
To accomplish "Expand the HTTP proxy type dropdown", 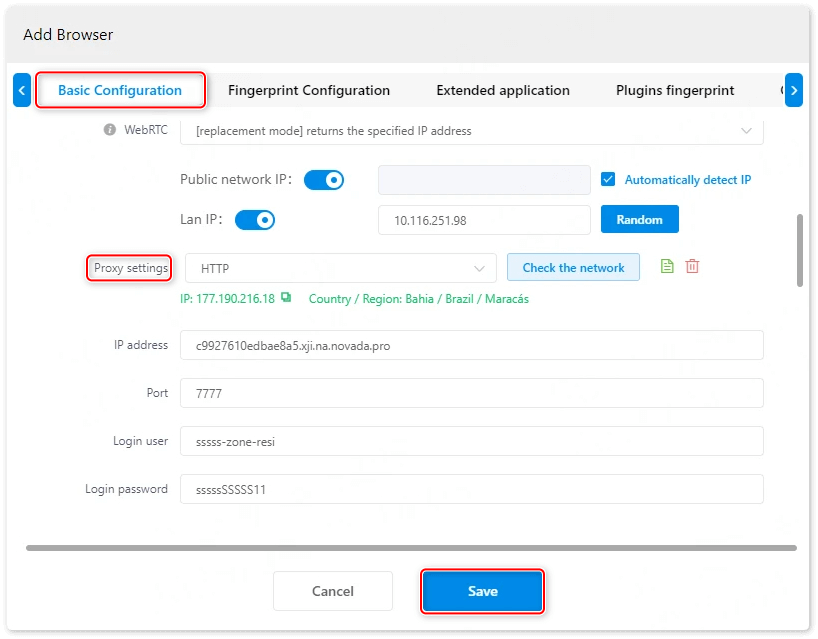I will coord(340,268).
